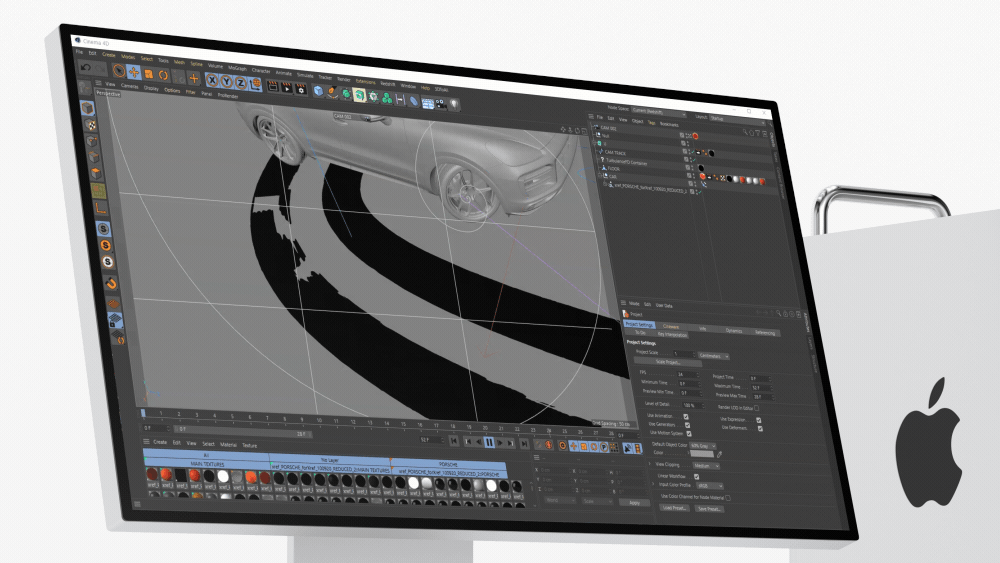Viewport: 1000px width, 563px height.
Task: Click the highlighted green generator icon
Action: [360, 96]
